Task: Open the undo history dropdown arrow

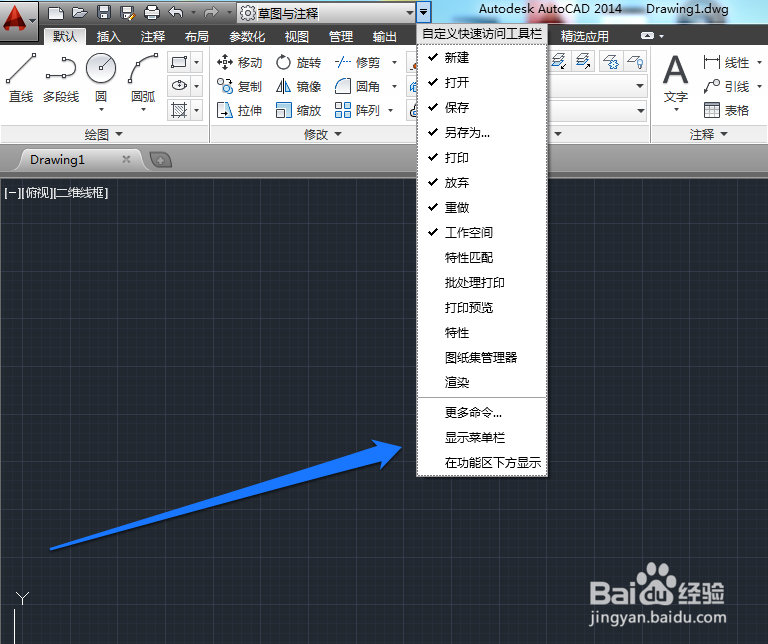Action: [193, 13]
